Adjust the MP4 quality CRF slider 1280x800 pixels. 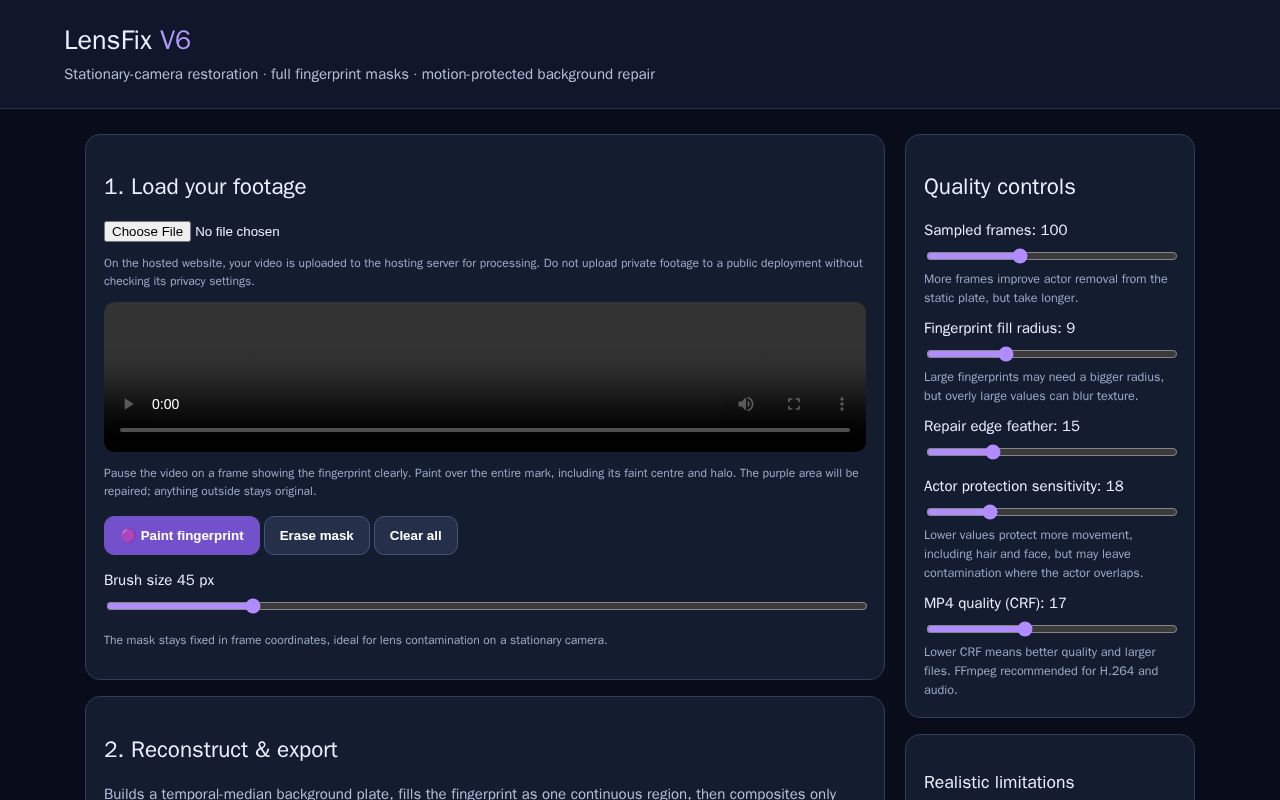pos(1051,629)
